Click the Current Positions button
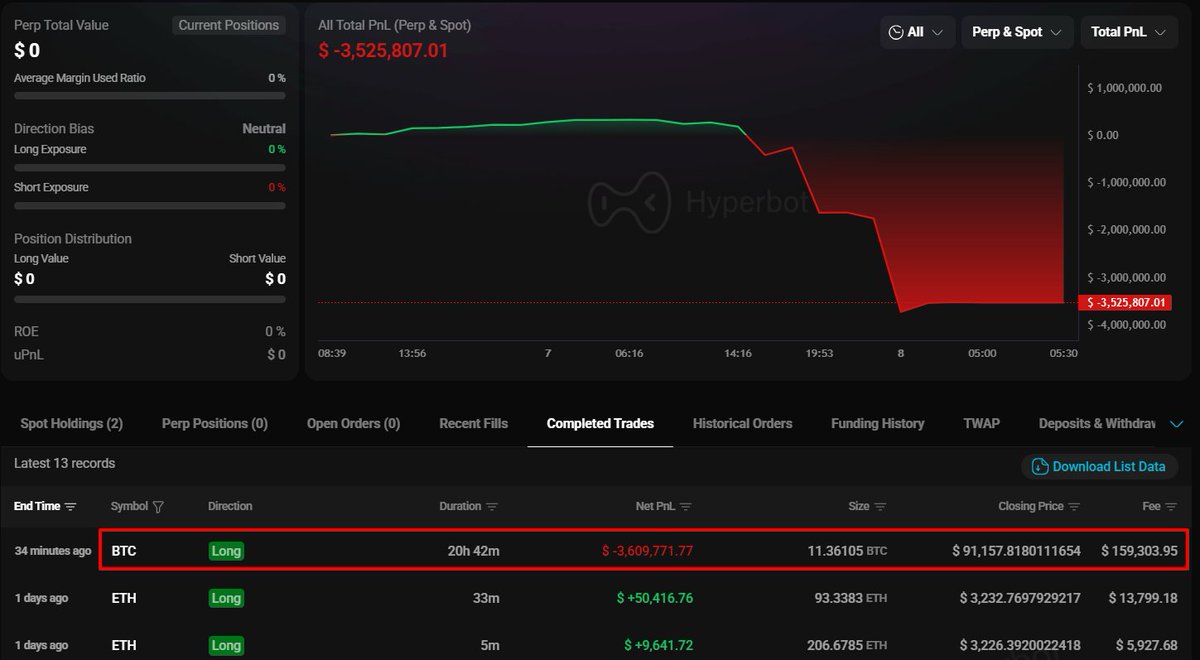 (229, 25)
